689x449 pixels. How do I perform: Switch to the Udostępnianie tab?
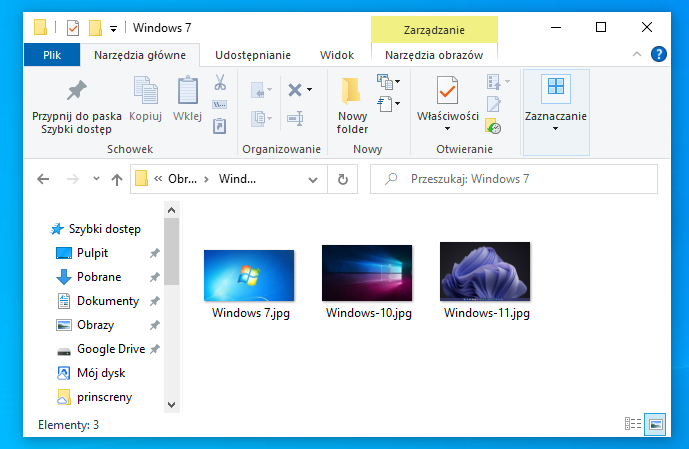pos(253,55)
